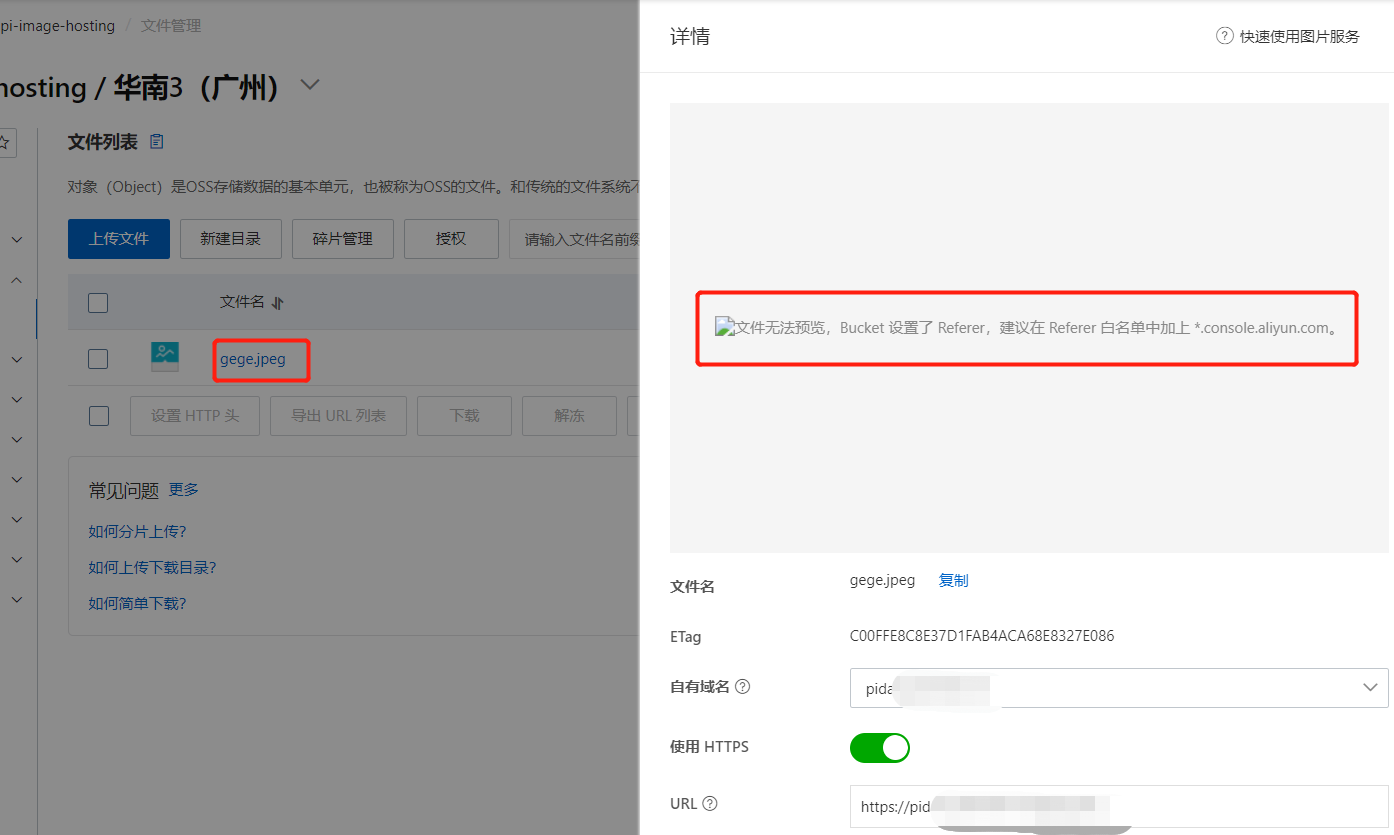Open the gege.jpeg file link
Screen dimensions: 1394x835
[x=253, y=359]
